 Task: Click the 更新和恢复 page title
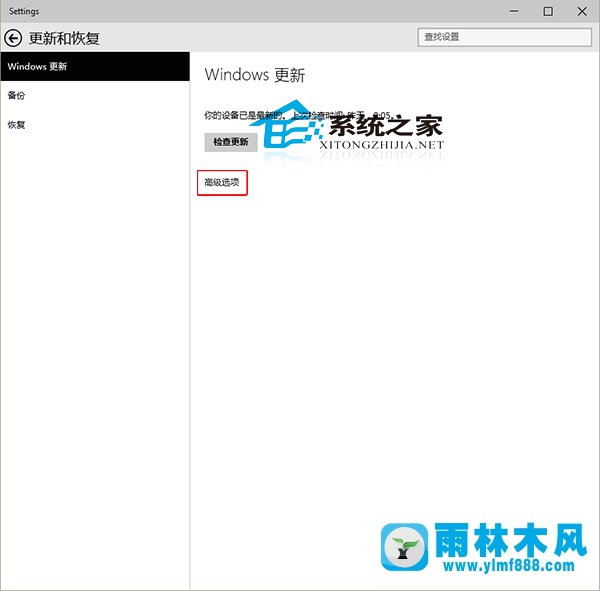pos(64,38)
